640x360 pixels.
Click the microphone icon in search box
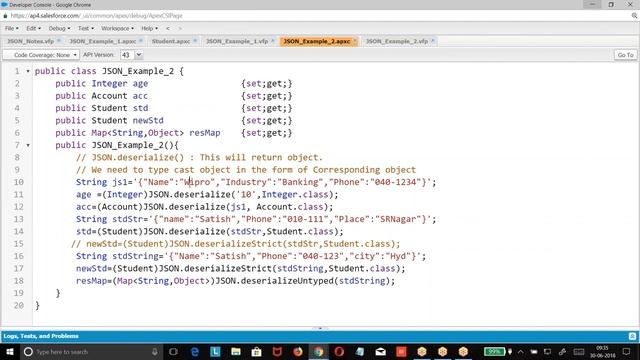(x=155, y=351)
